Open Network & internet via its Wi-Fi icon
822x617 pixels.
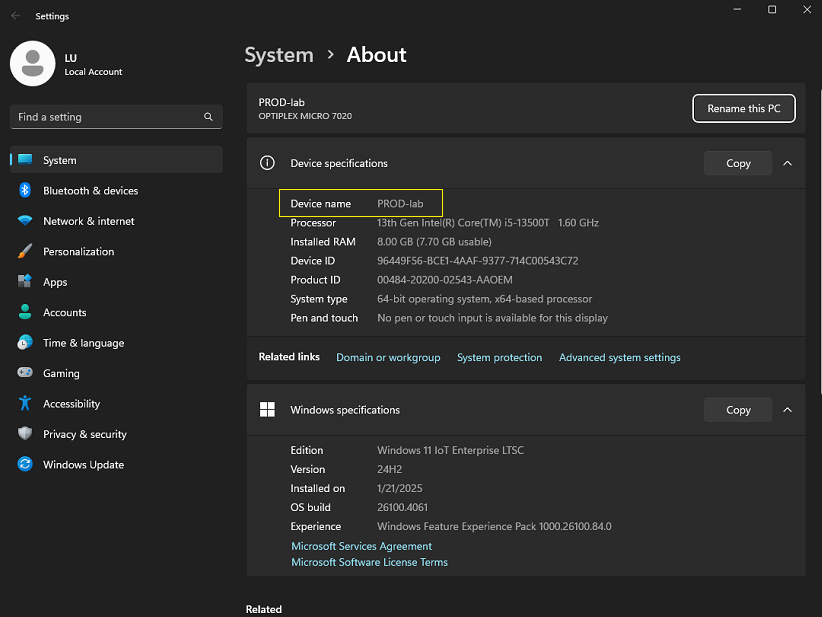(25, 221)
